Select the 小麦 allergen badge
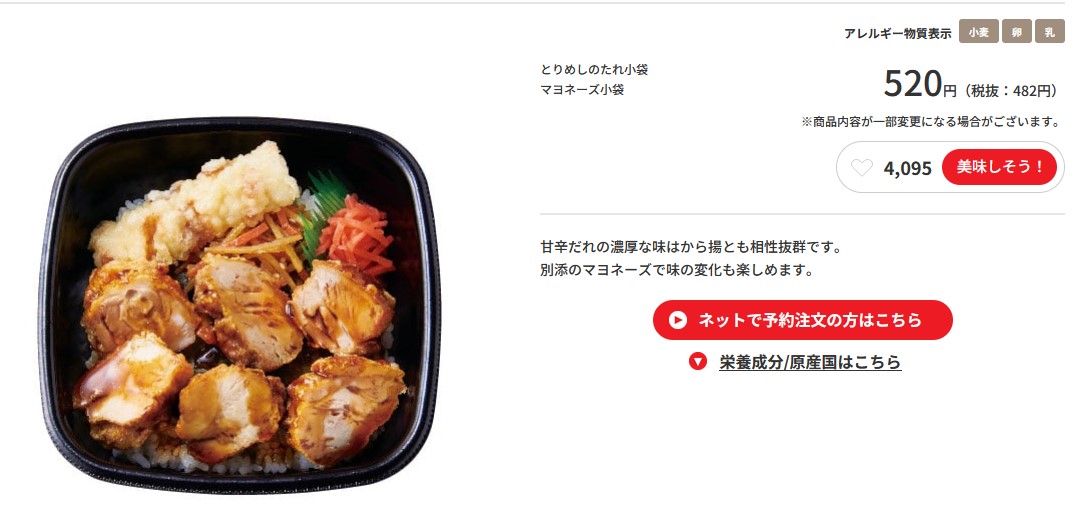This screenshot has height=519, width=1087. coord(979,32)
